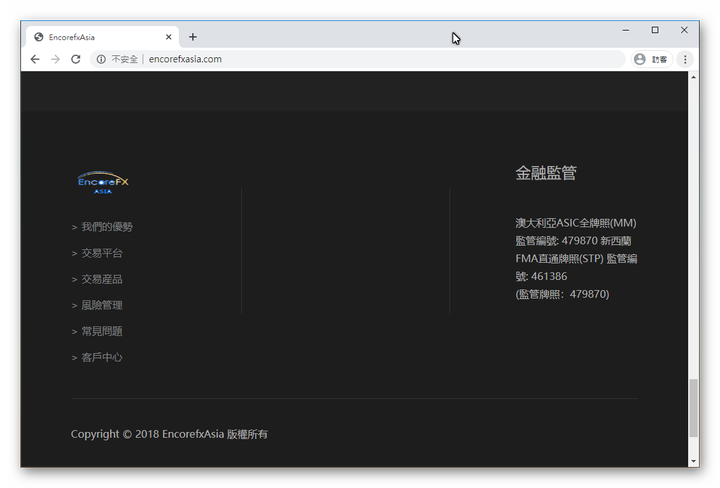Screen dimensions: 720x488
Task: Minimize the Chrome window
Action: [626, 30]
